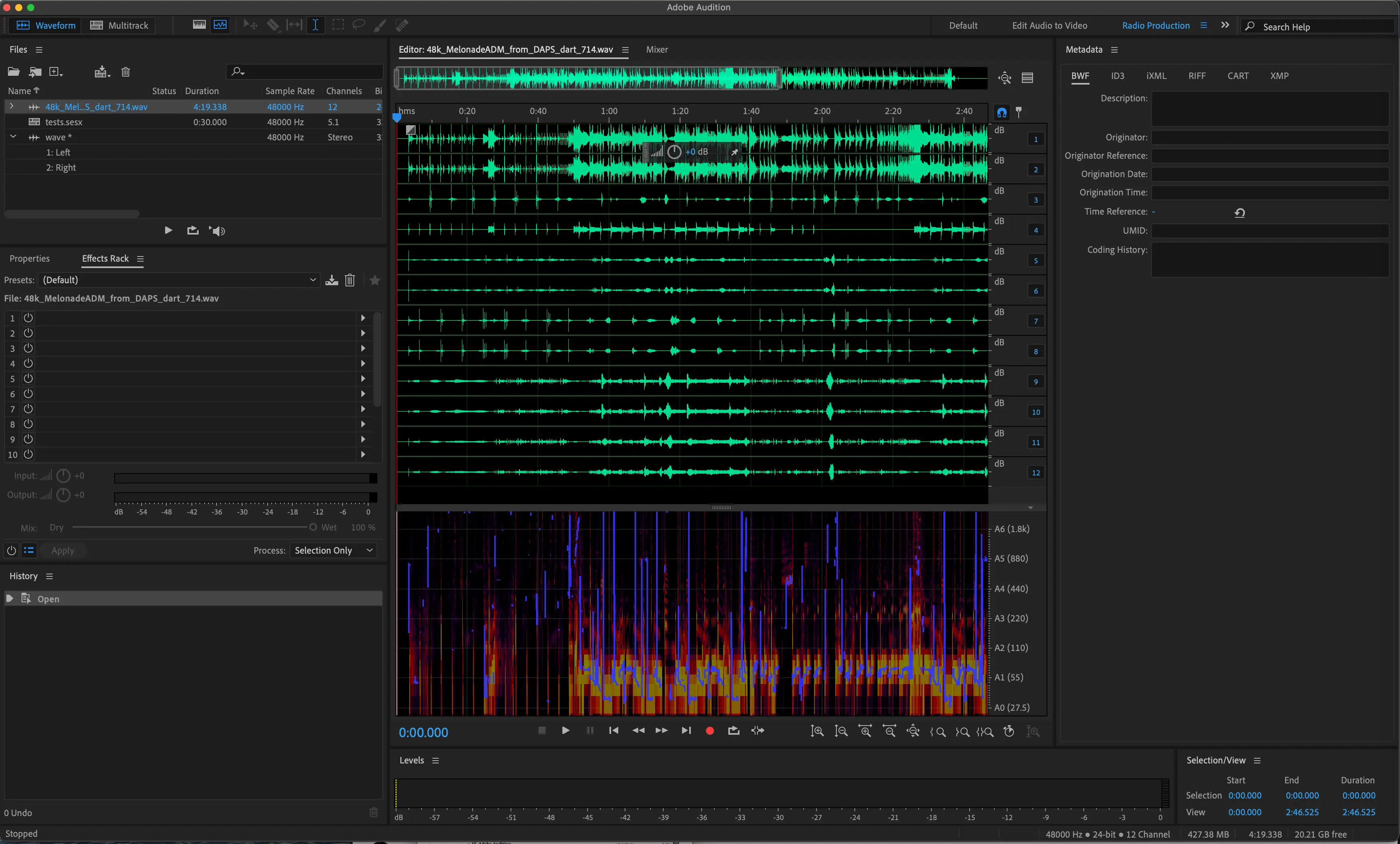Click the Zoom In Amplitude icon
Viewport: 1400px width, 844px height.
click(817, 731)
